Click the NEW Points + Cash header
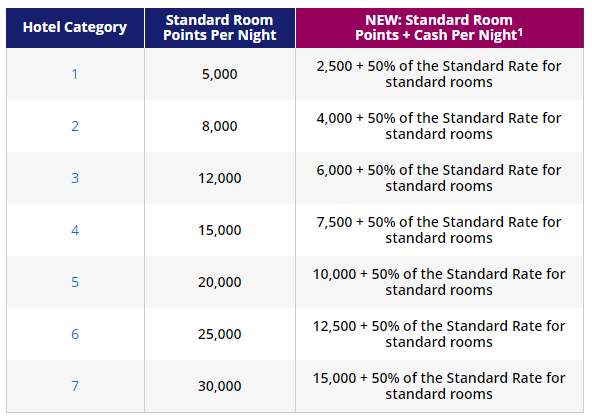The height and width of the screenshot is (420, 592). 439,28
